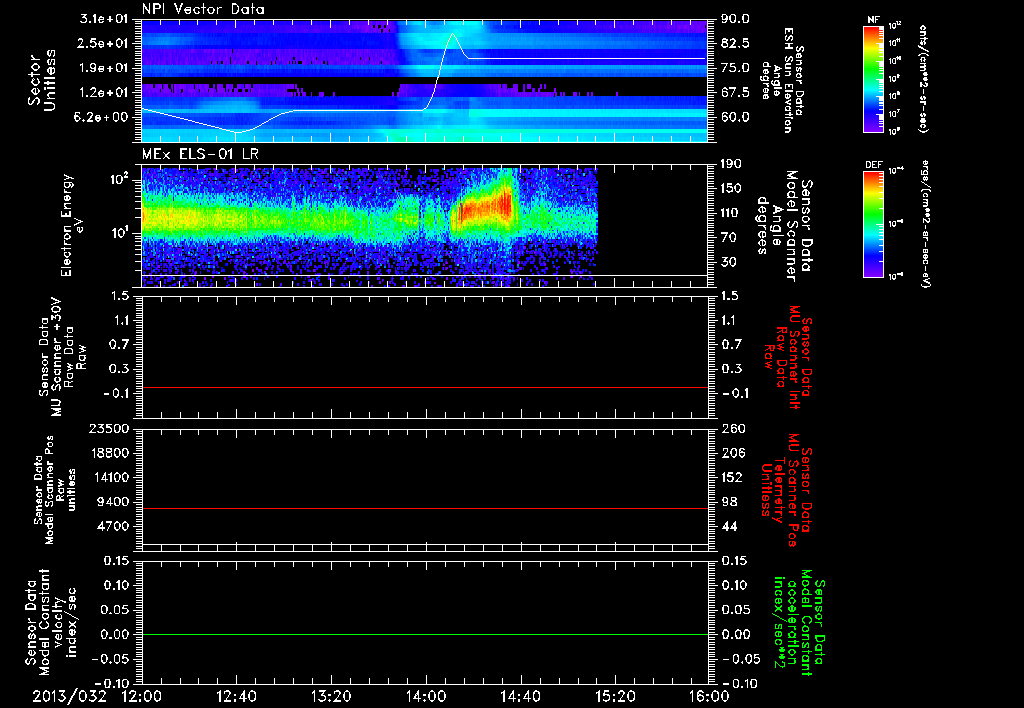
Task: Click the 4700 scanner position tick label
Action: [x=112, y=526]
